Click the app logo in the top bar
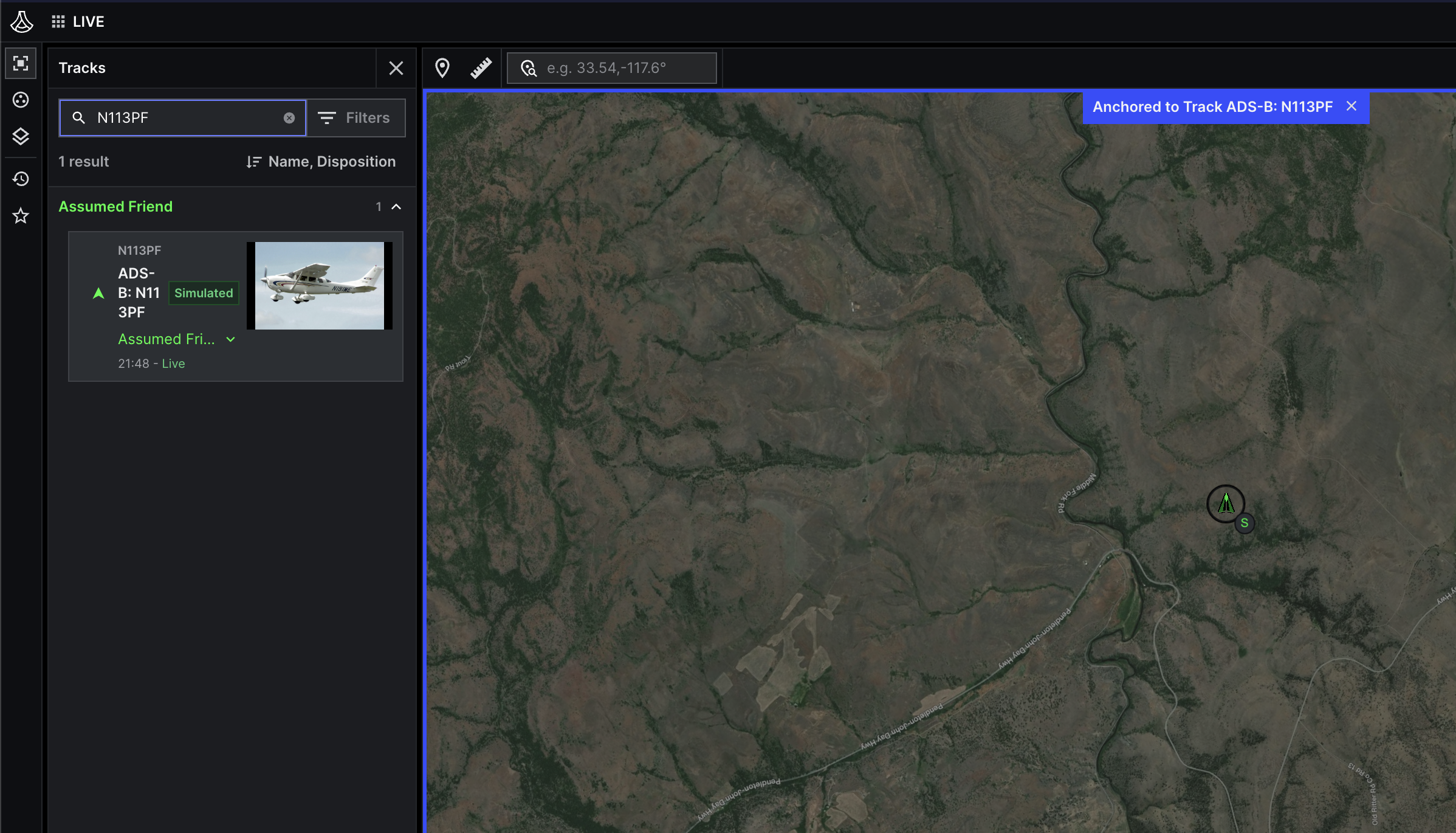This screenshot has height=833, width=1456. (x=21, y=21)
